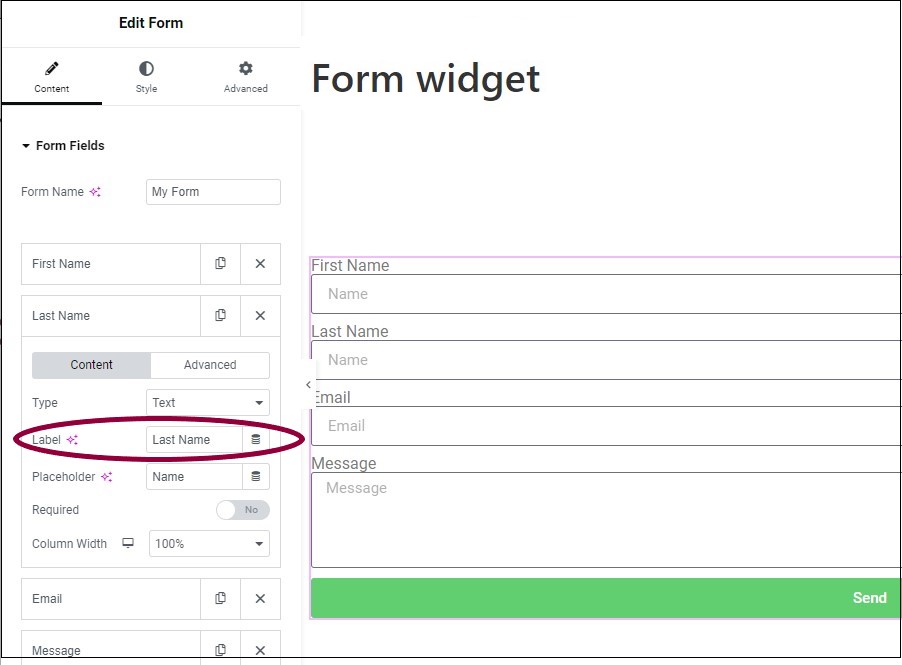Switch to the Style tab
The width and height of the screenshot is (902, 665).
coord(146,77)
